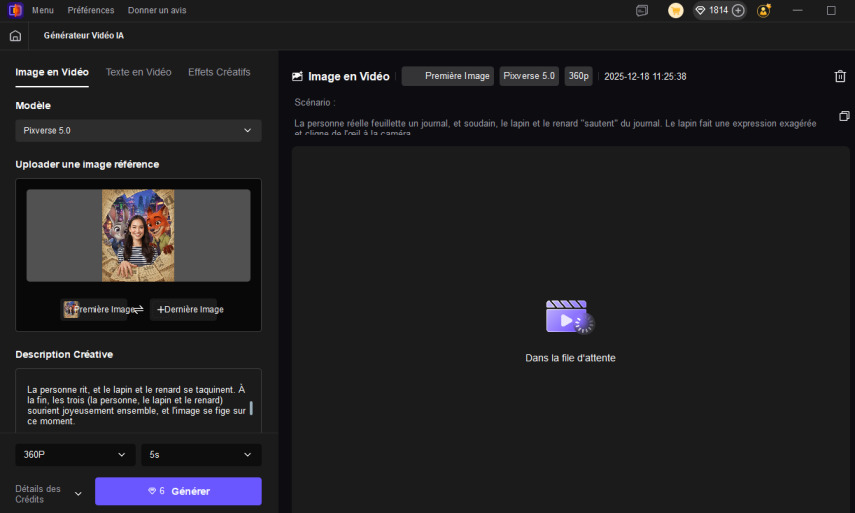Expand Détails des Crédits
The image size is (855, 513).
point(78,493)
